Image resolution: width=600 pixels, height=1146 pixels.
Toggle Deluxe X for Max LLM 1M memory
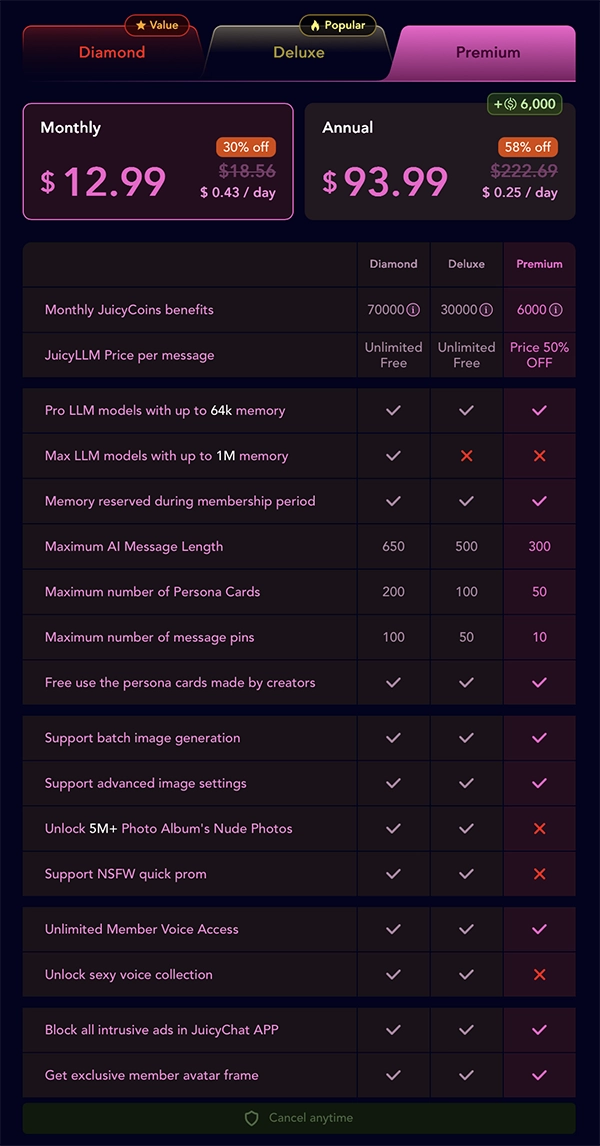click(466, 455)
